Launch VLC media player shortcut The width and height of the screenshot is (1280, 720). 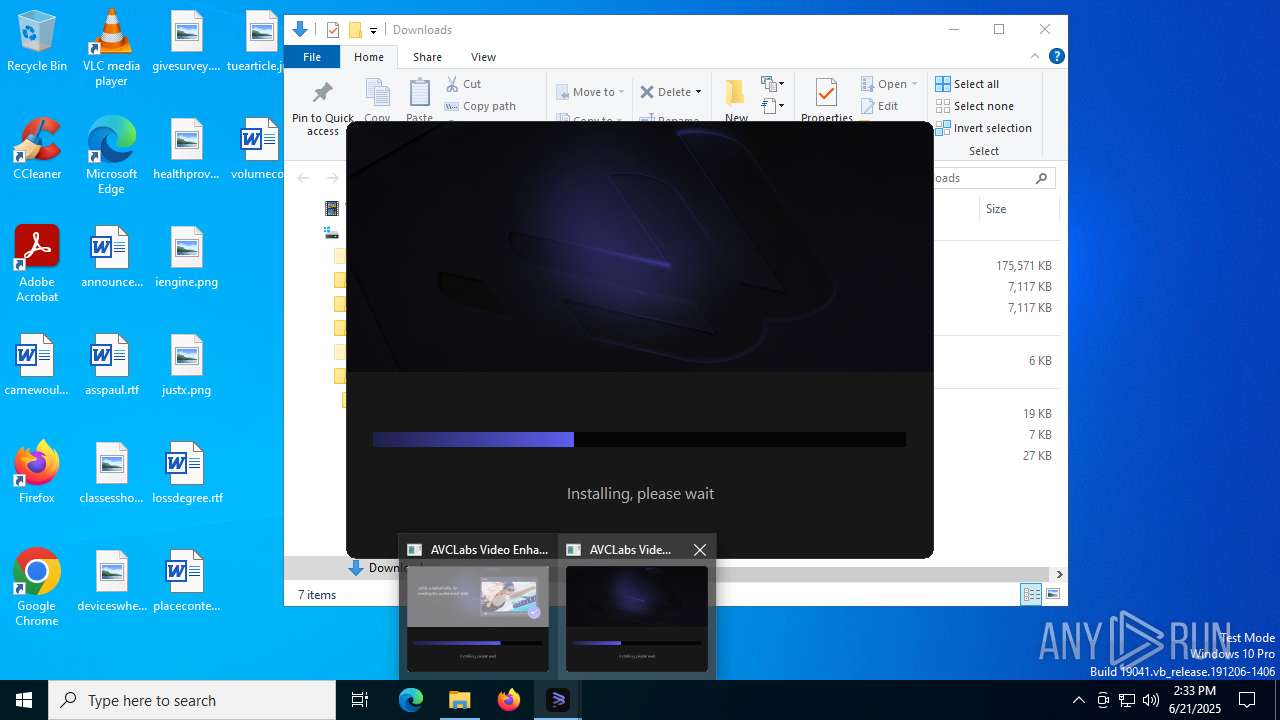pos(111,48)
